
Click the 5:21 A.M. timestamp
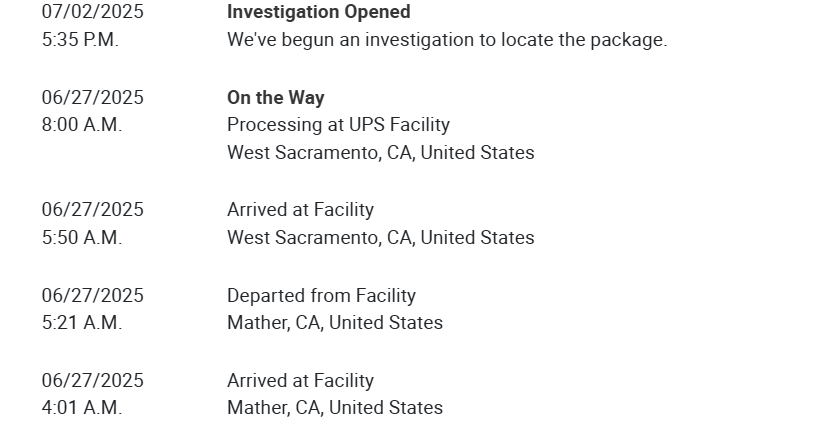(x=81, y=323)
